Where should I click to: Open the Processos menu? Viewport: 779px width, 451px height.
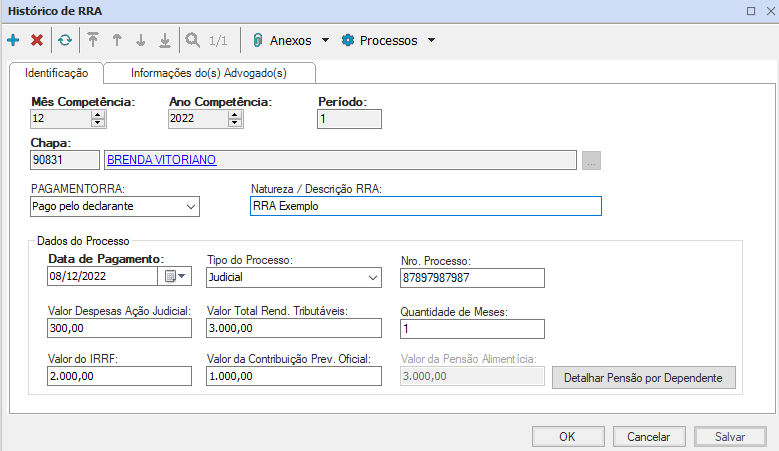point(388,41)
